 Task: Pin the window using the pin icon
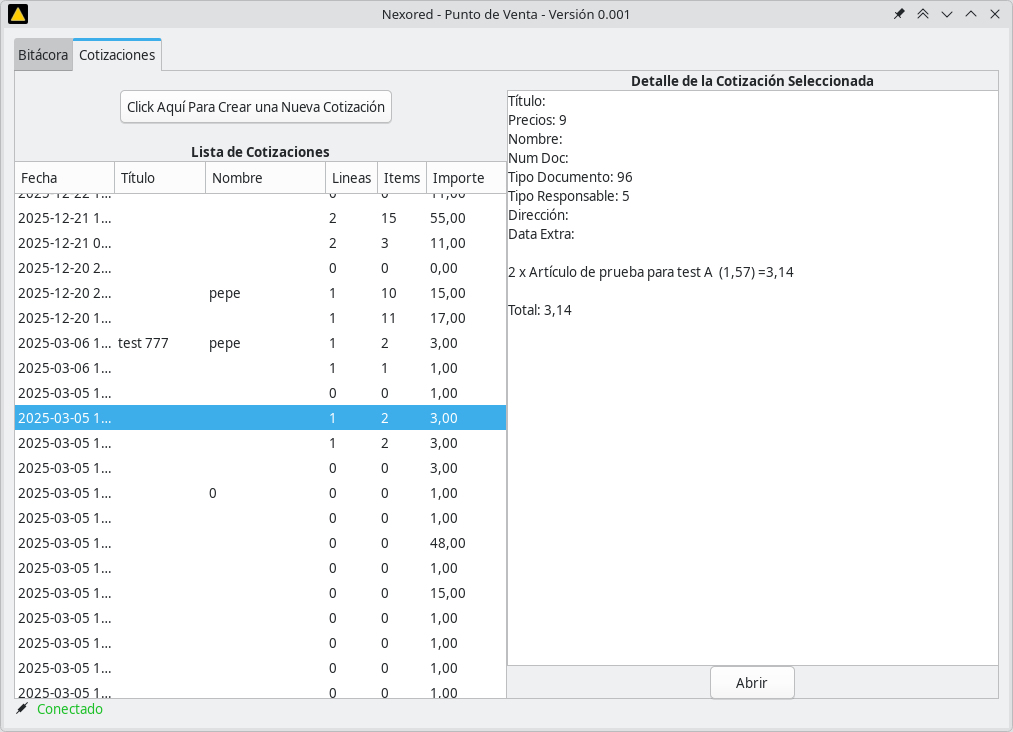point(899,14)
